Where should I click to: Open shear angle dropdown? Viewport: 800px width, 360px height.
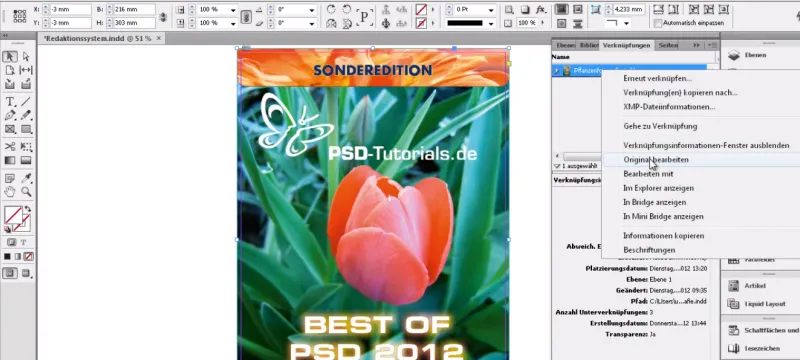coord(312,23)
